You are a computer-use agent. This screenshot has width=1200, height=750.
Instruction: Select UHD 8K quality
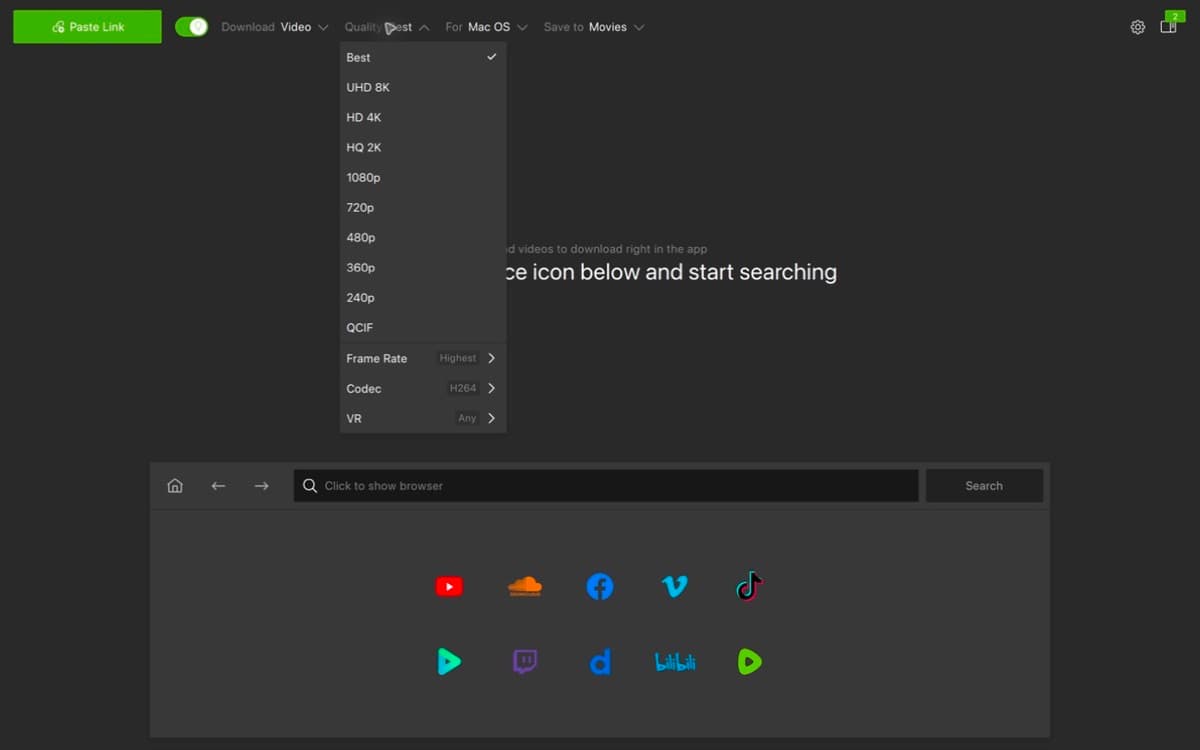pyautogui.click(x=423, y=87)
